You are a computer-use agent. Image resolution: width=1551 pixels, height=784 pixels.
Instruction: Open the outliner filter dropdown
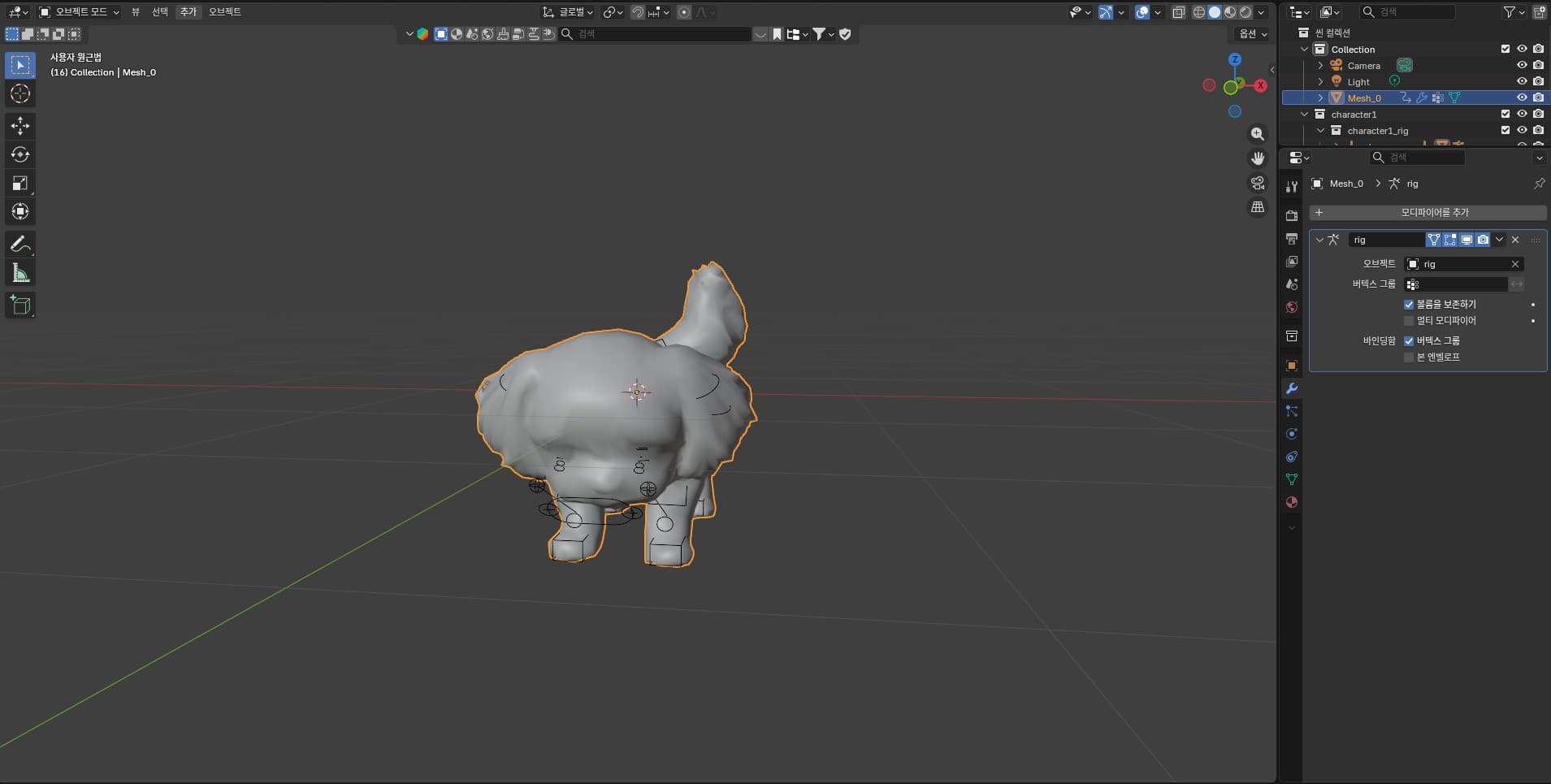click(1513, 12)
